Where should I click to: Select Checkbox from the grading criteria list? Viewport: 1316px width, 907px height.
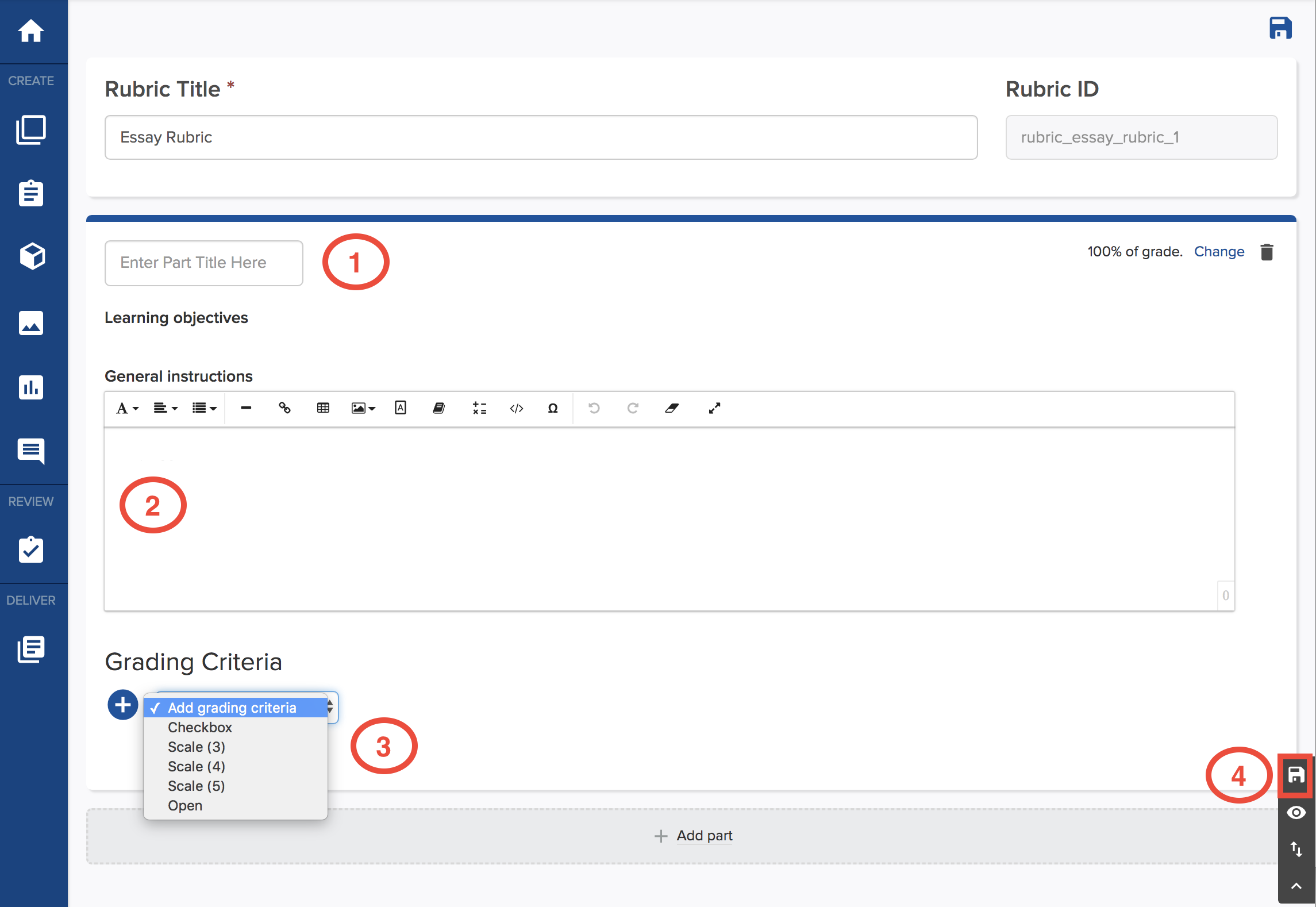(x=199, y=727)
